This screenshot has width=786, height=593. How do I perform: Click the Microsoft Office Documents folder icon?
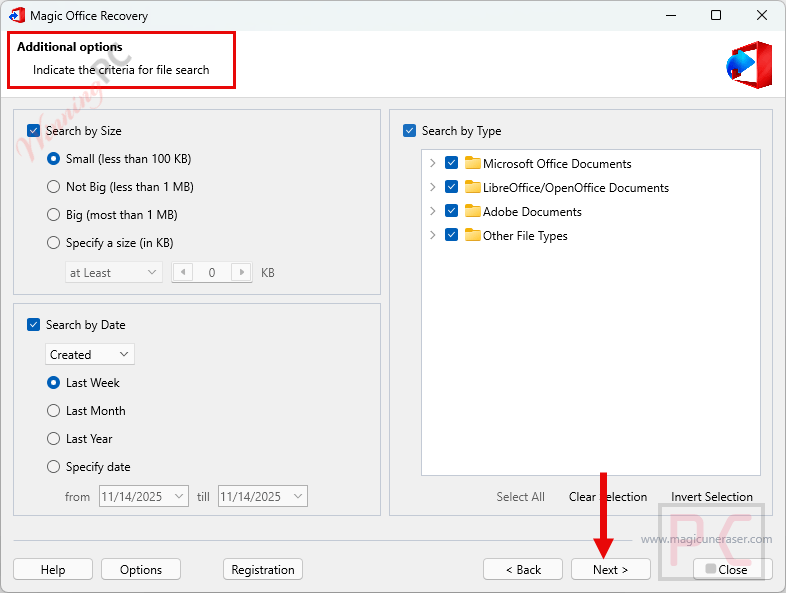coord(472,163)
